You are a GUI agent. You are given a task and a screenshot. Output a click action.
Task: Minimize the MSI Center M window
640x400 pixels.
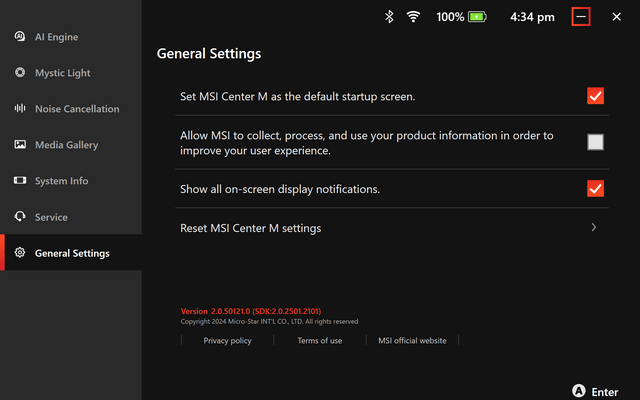coord(581,17)
